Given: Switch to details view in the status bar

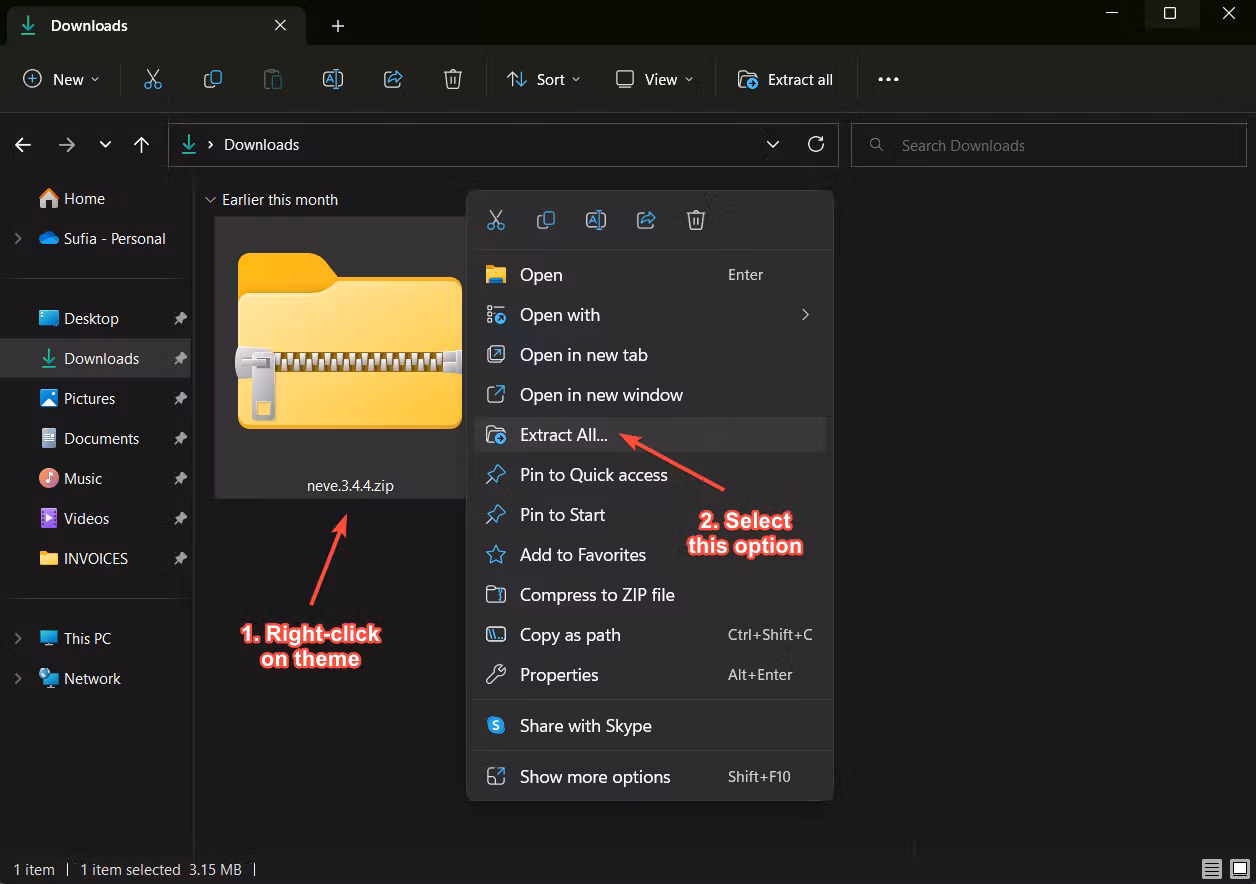Looking at the screenshot, I should [1209, 869].
